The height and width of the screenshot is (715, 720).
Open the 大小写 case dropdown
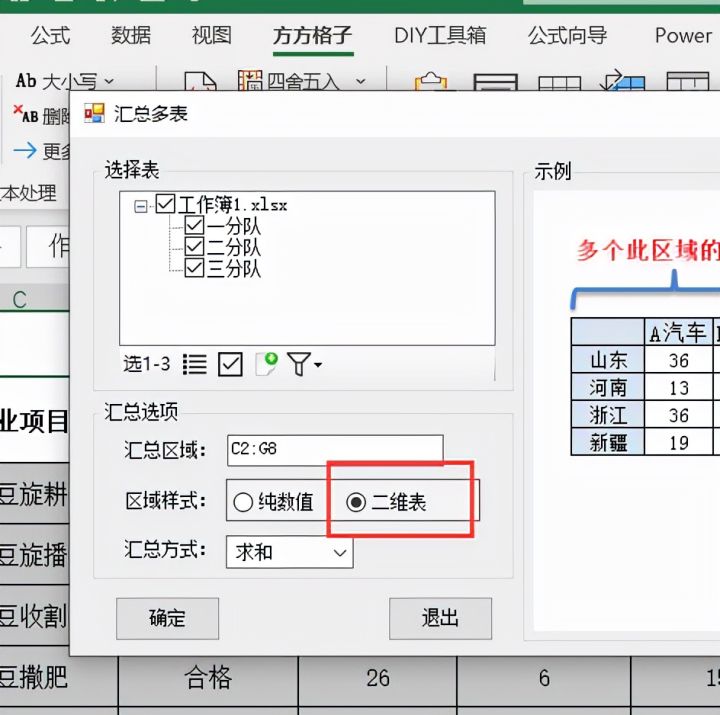(x=109, y=81)
